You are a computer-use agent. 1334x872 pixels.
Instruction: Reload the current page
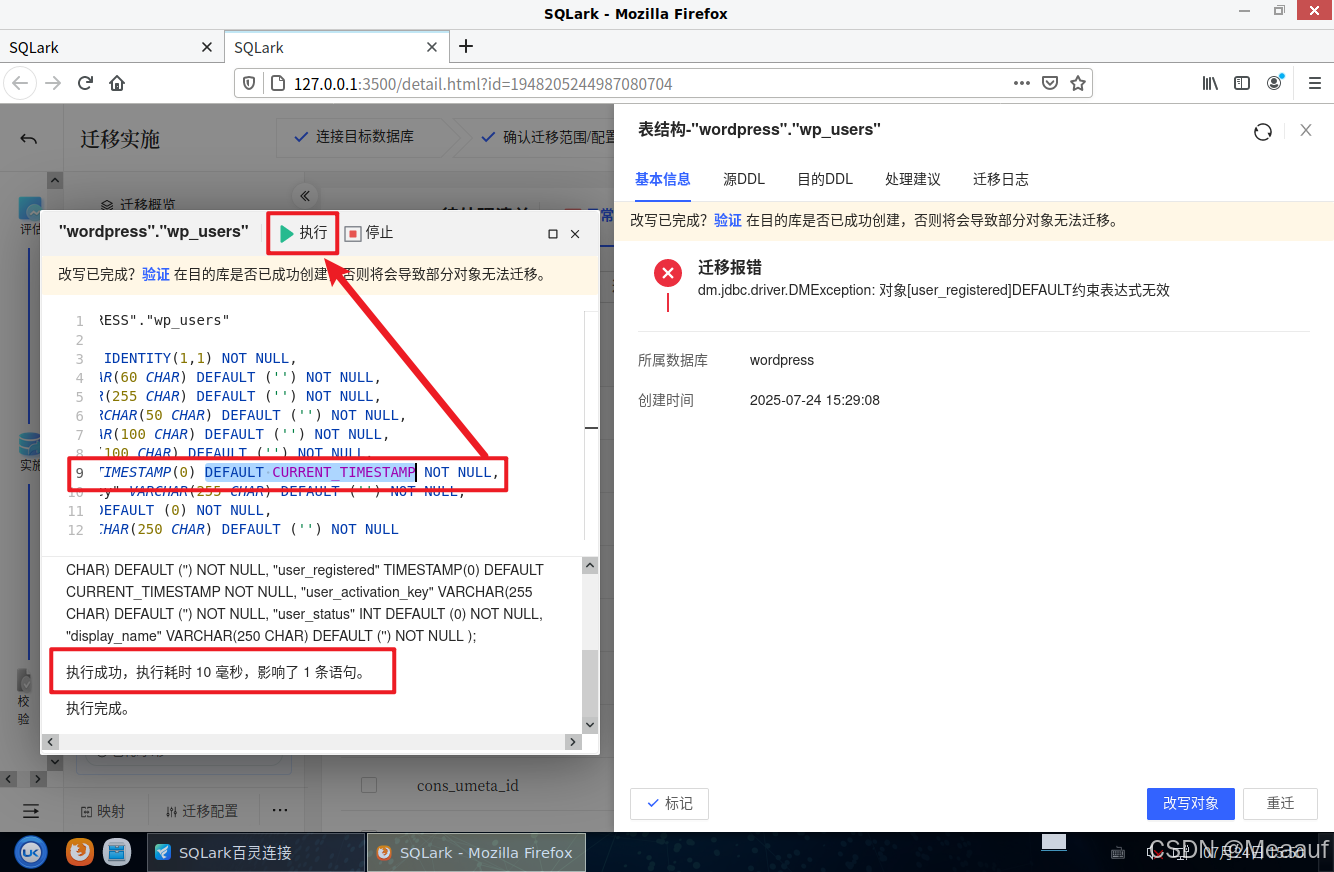click(85, 83)
